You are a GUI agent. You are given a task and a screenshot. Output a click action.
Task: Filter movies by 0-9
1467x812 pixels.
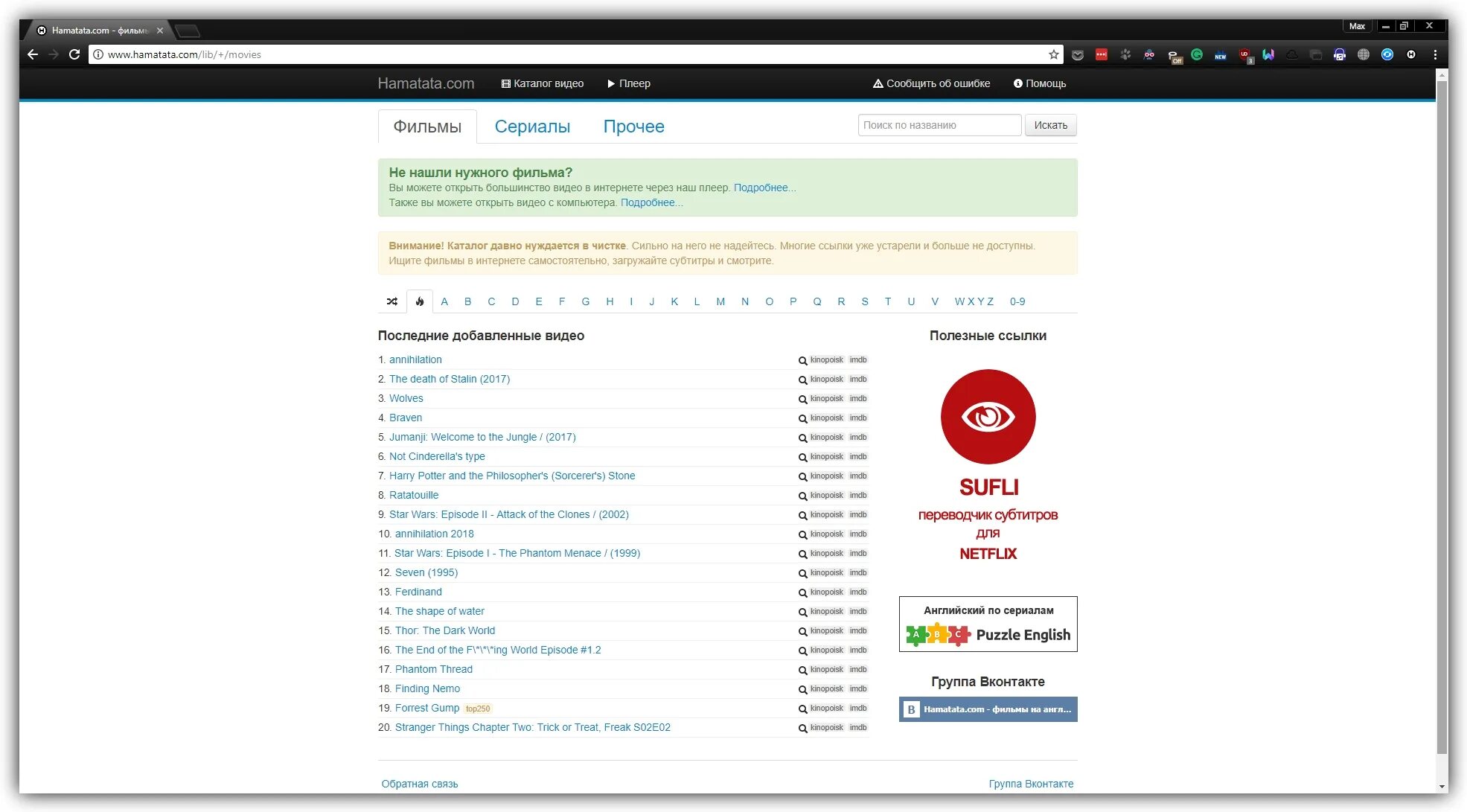click(x=1017, y=301)
